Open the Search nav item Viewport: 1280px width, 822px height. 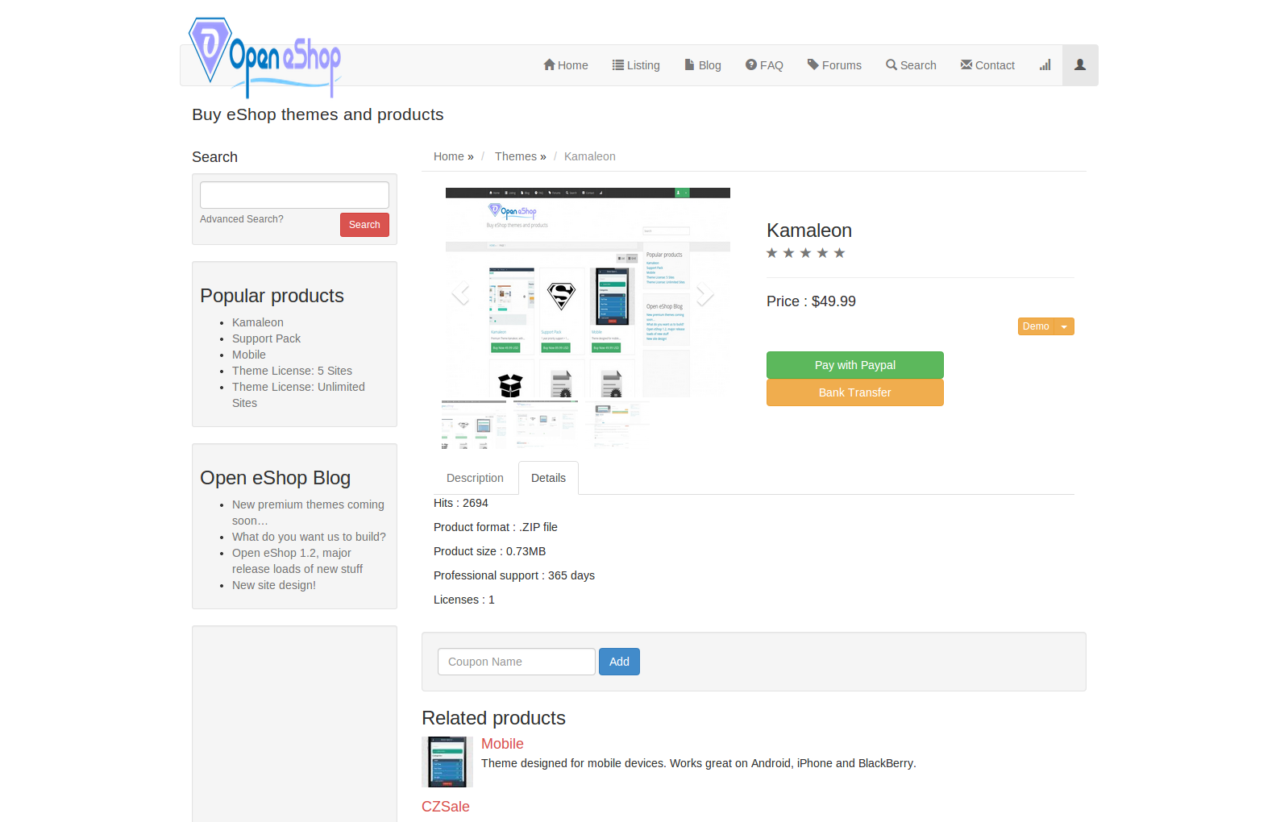click(x=911, y=65)
